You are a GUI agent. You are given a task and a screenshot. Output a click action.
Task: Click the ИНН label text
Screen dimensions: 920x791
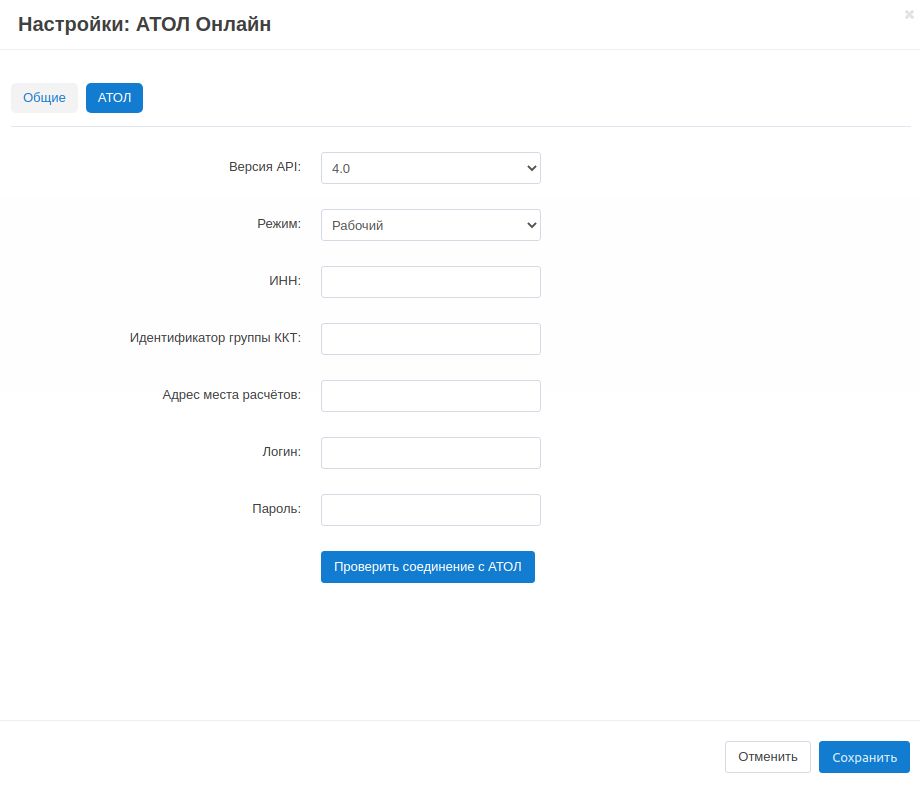[284, 281]
